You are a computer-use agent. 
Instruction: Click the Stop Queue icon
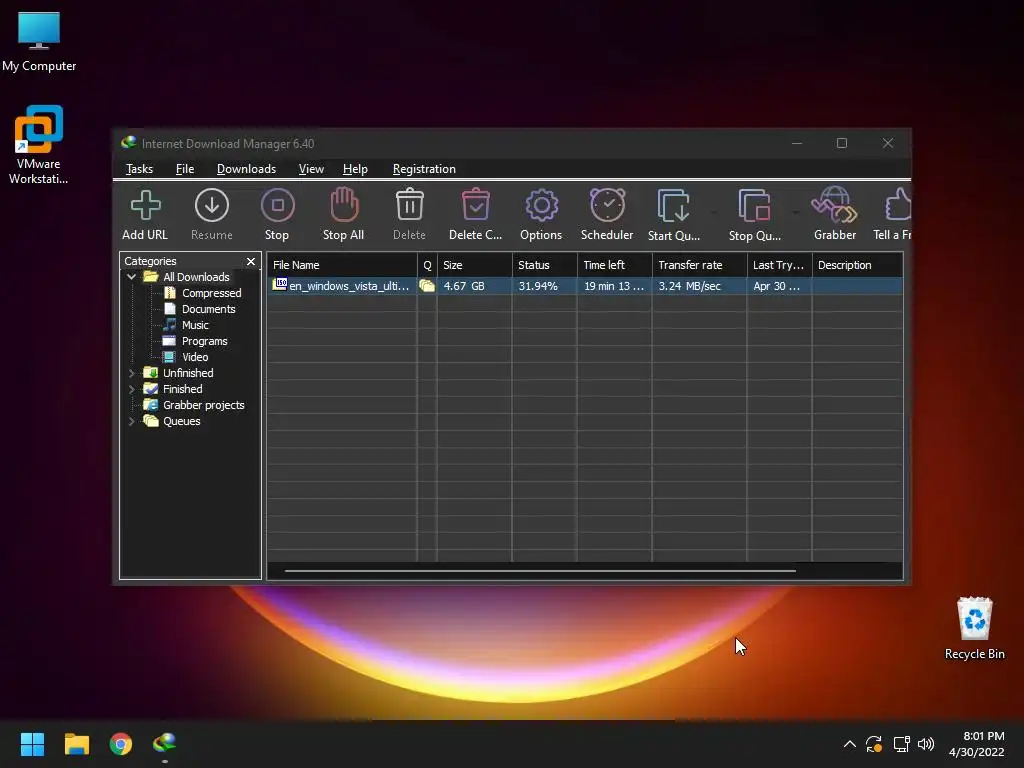coord(754,206)
